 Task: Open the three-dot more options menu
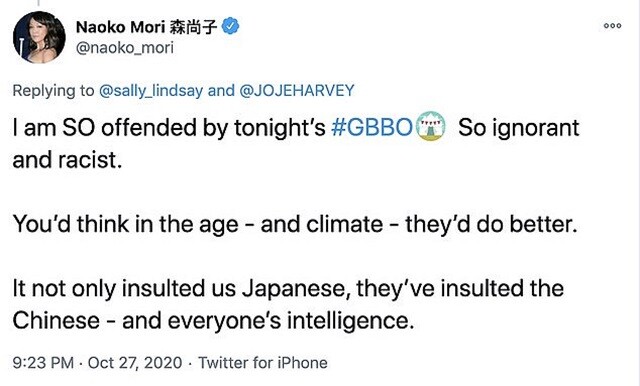(612, 26)
